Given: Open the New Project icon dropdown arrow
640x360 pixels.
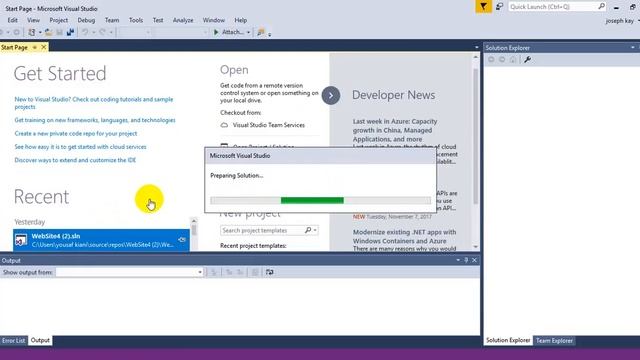Looking at the screenshot, I should tap(40, 32).
